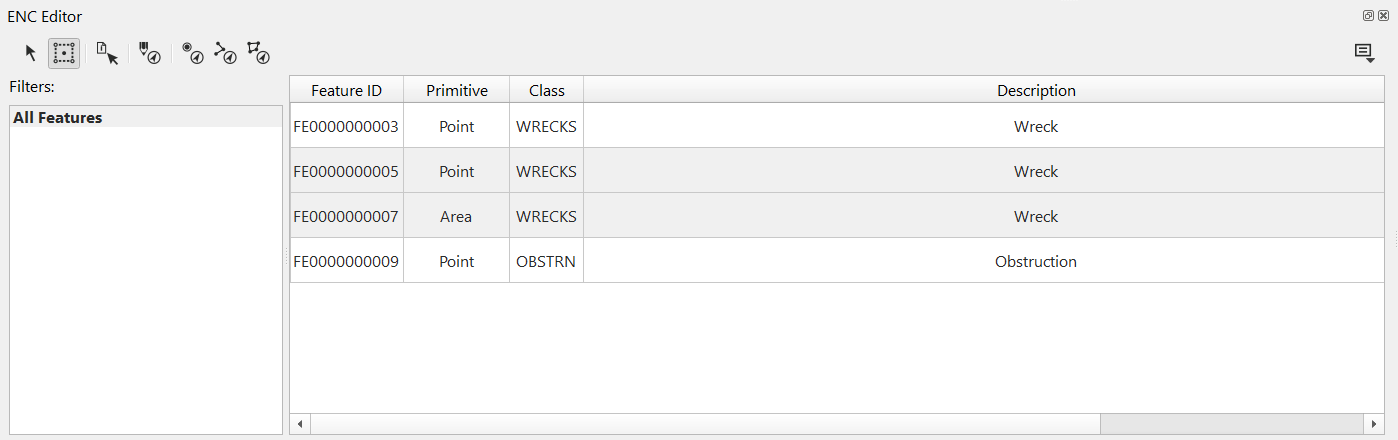1398x440 pixels.
Task: Choose the create line feature tool
Action: pyautogui.click(x=225, y=53)
